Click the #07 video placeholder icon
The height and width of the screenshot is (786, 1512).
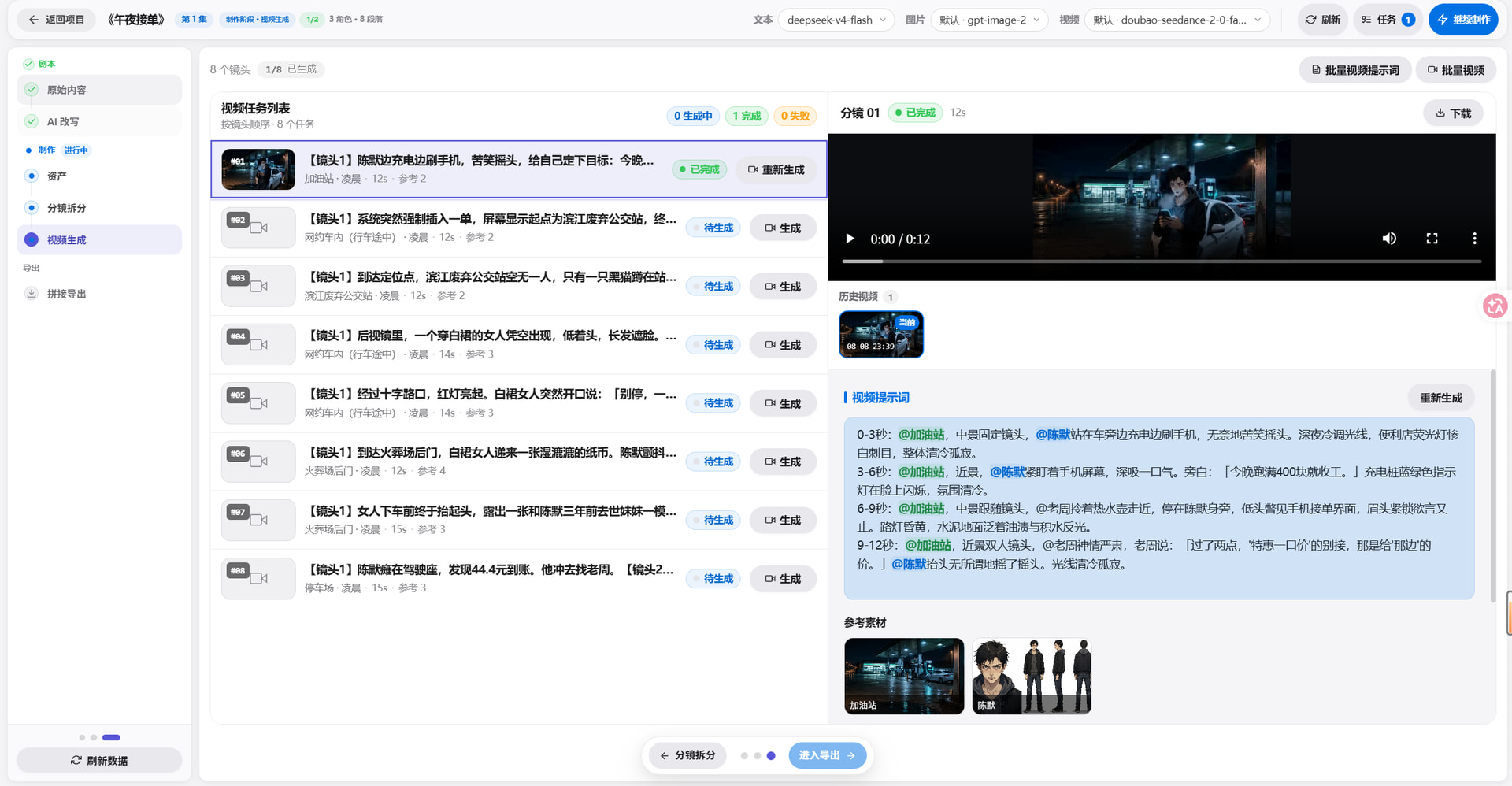point(258,520)
